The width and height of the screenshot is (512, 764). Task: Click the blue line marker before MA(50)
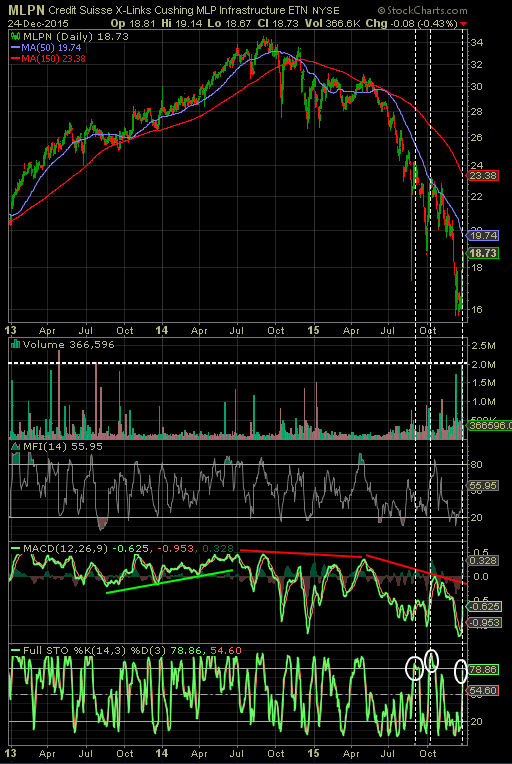coord(15,48)
